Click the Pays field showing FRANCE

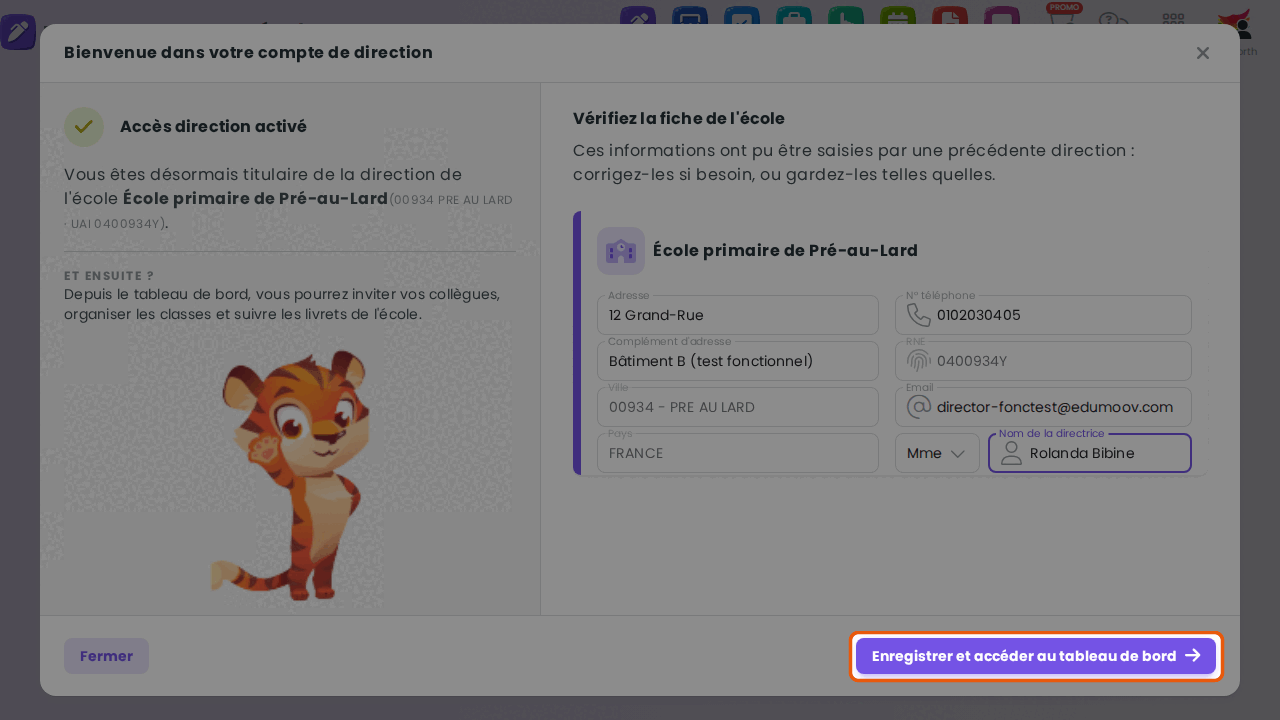[x=738, y=453]
